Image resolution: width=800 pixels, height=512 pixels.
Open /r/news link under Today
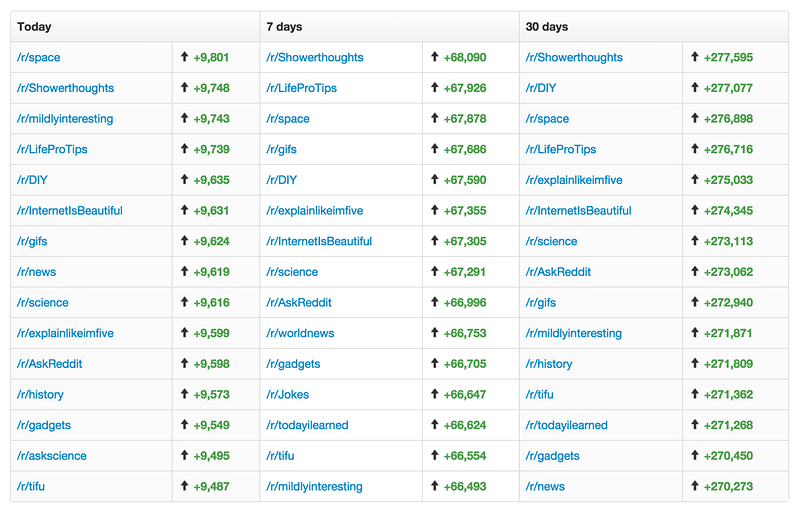[x=36, y=271]
